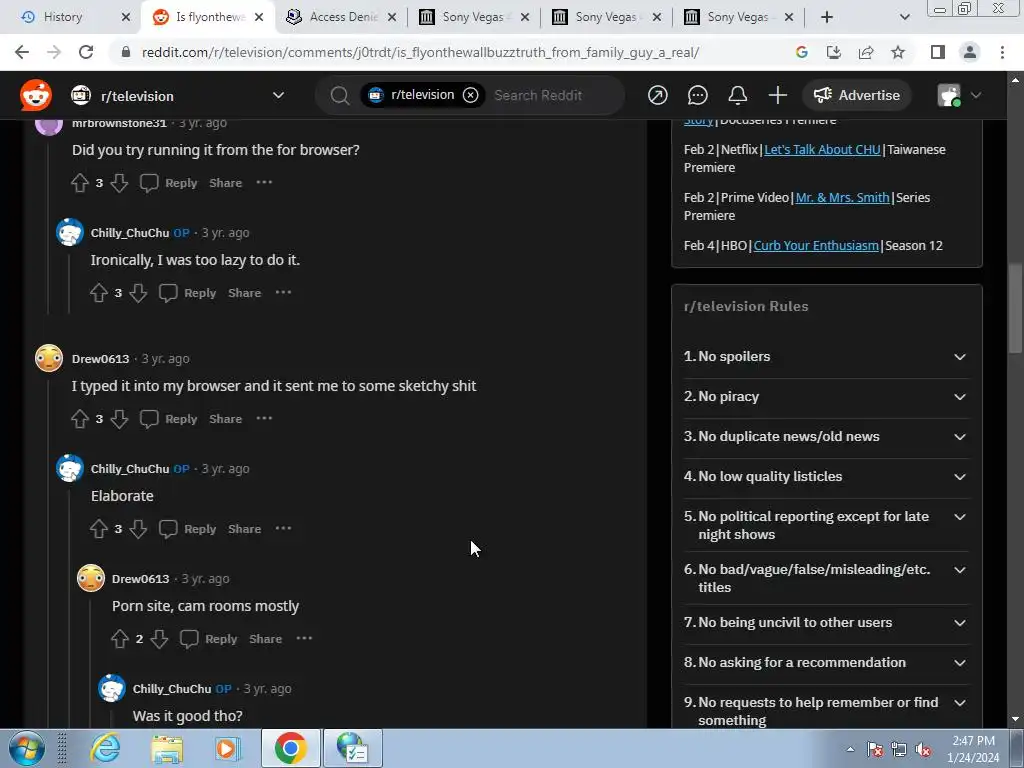Bookmark this page with the star icon
The width and height of the screenshot is (1024, 768).
coord(898,52)
